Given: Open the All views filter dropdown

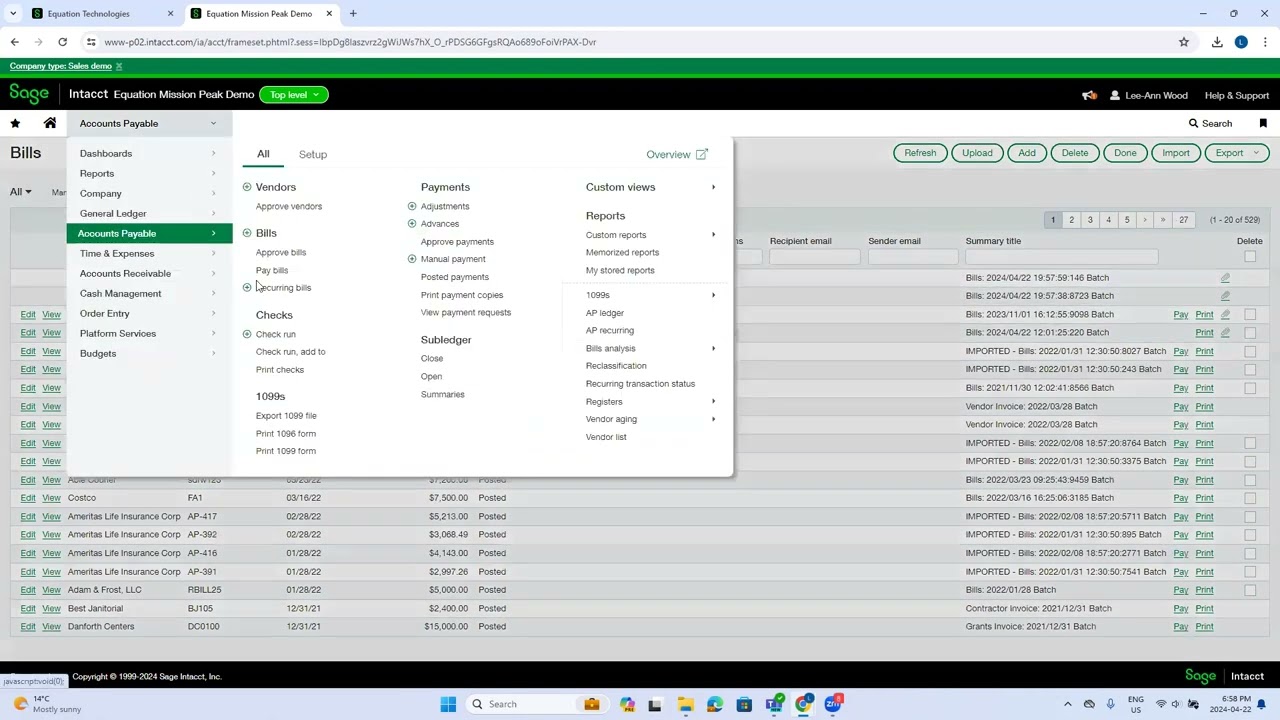Looking at the screenshot, I should [x=20, y=192].
